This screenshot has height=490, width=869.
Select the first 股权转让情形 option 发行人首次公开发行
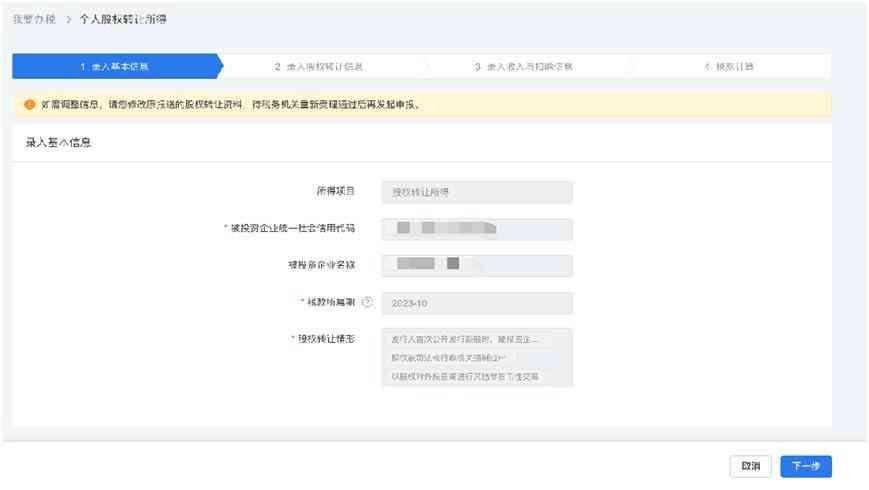[464, 339]
